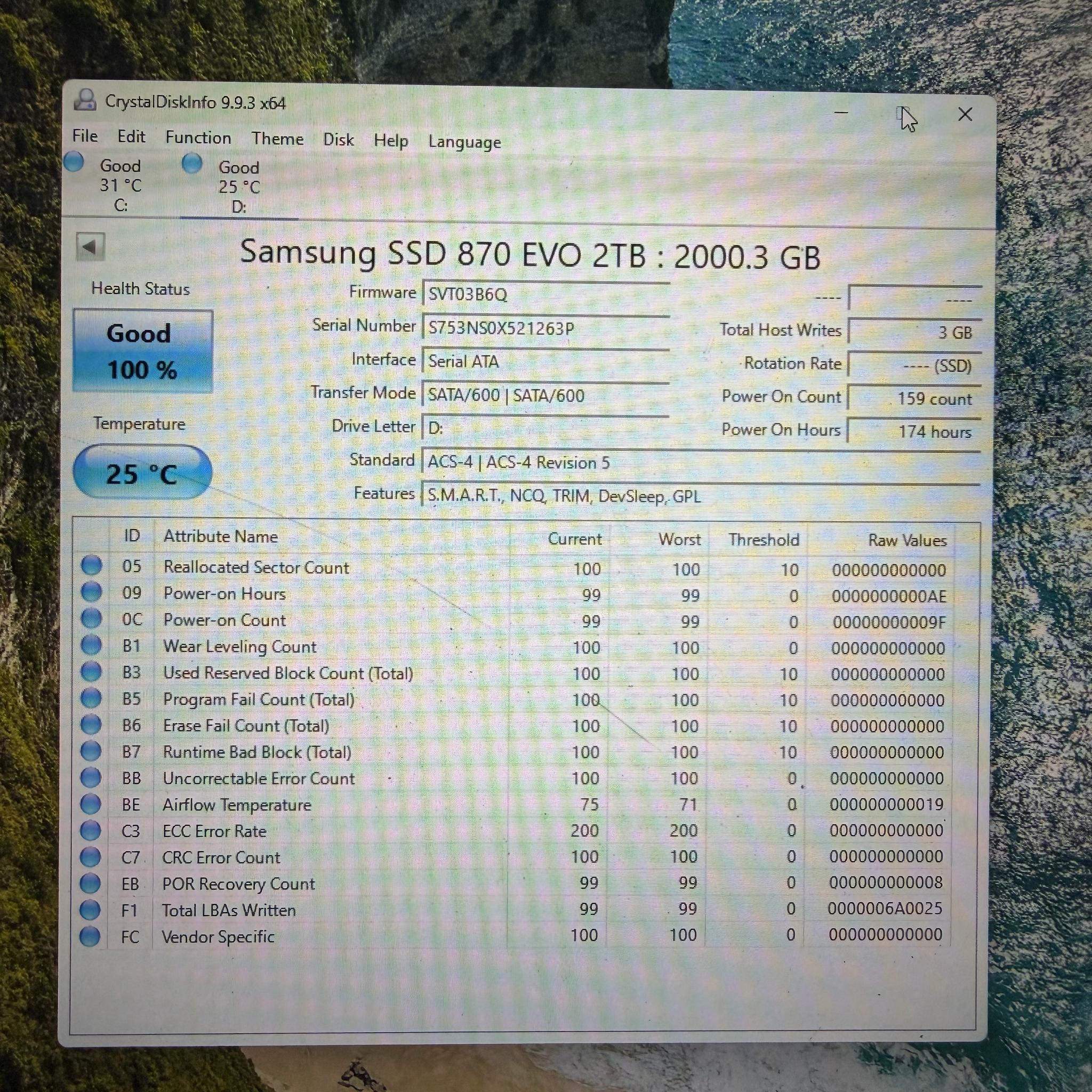Screen dimensions: 1092x1092
Task: Click status circle for Program Fail Count
Action: [91, 698]
